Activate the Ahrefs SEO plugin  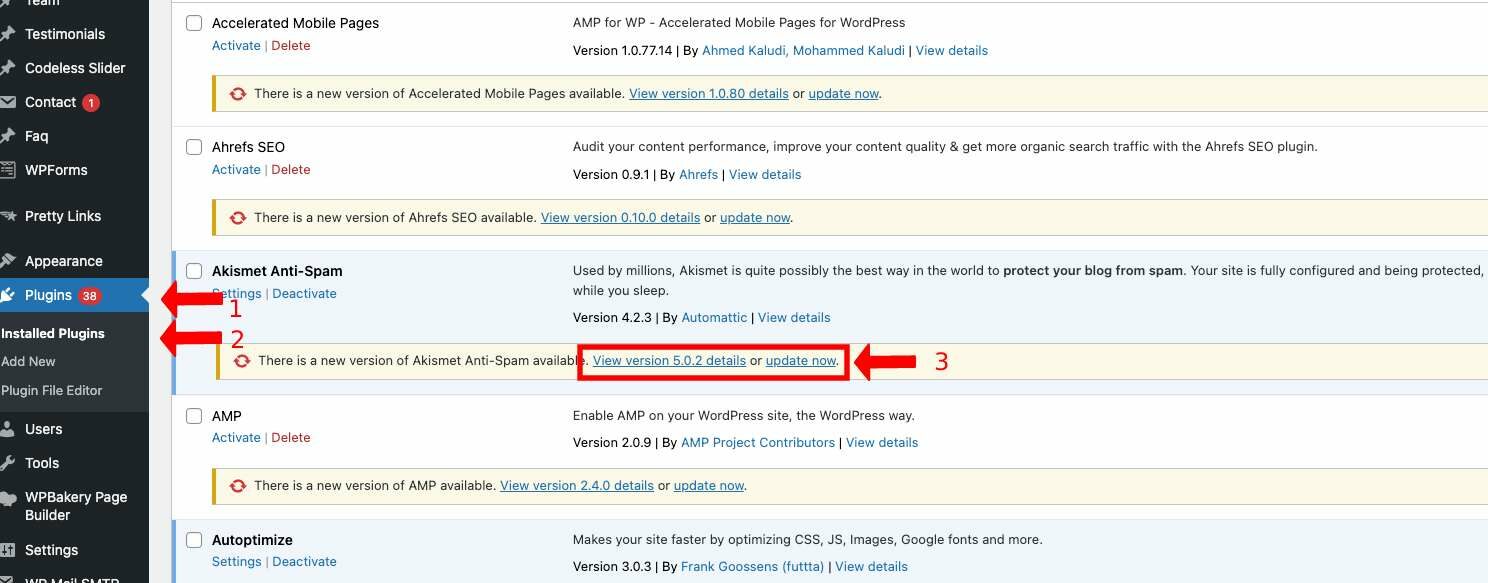coord(236,170)
